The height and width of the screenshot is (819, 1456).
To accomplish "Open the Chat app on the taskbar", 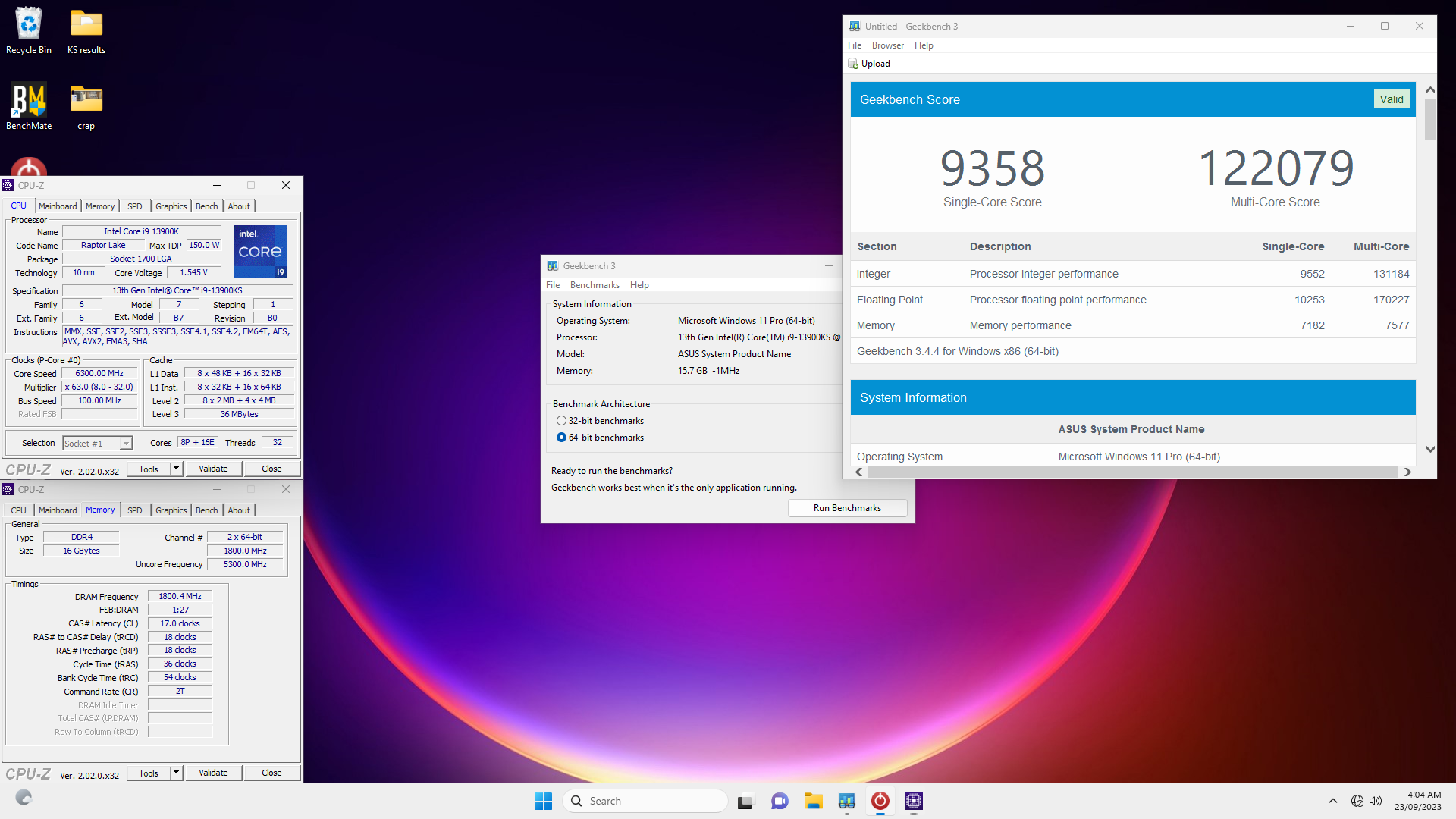I will tap(780, 801).
